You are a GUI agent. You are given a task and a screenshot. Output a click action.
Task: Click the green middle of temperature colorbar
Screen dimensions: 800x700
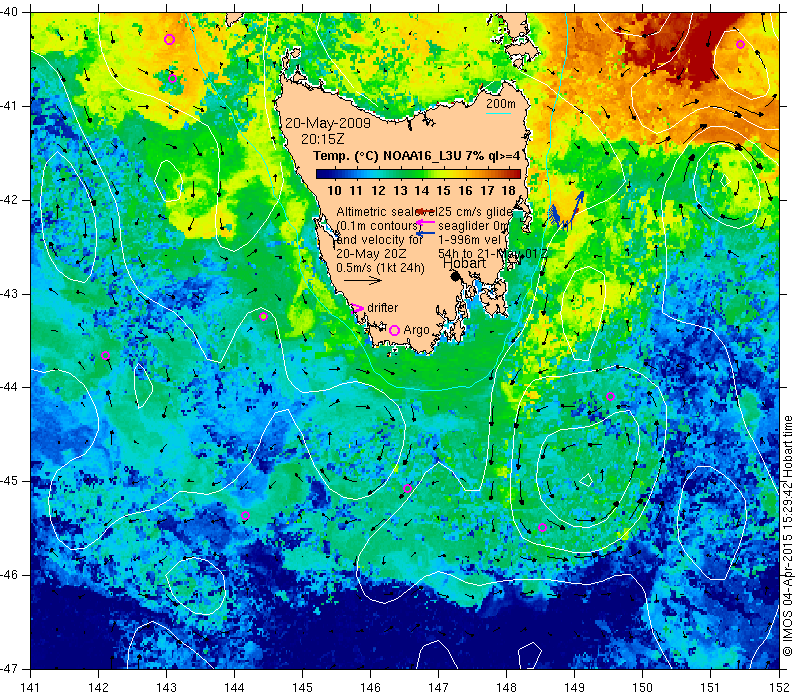coord(418,174)
